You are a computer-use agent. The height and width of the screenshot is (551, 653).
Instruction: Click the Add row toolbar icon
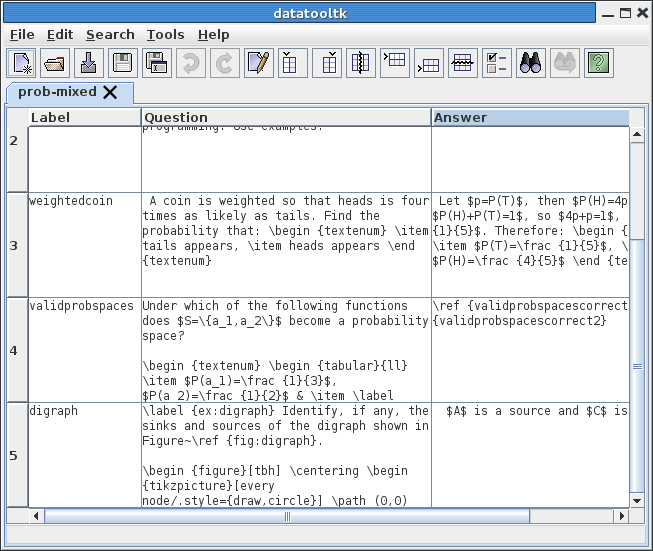394,63
